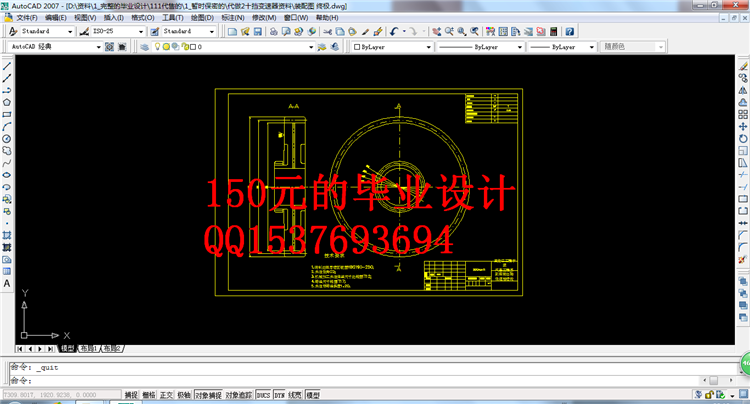Open the 文件(F) menu
This screenshot has width=750, height=404.
point(27,18)
